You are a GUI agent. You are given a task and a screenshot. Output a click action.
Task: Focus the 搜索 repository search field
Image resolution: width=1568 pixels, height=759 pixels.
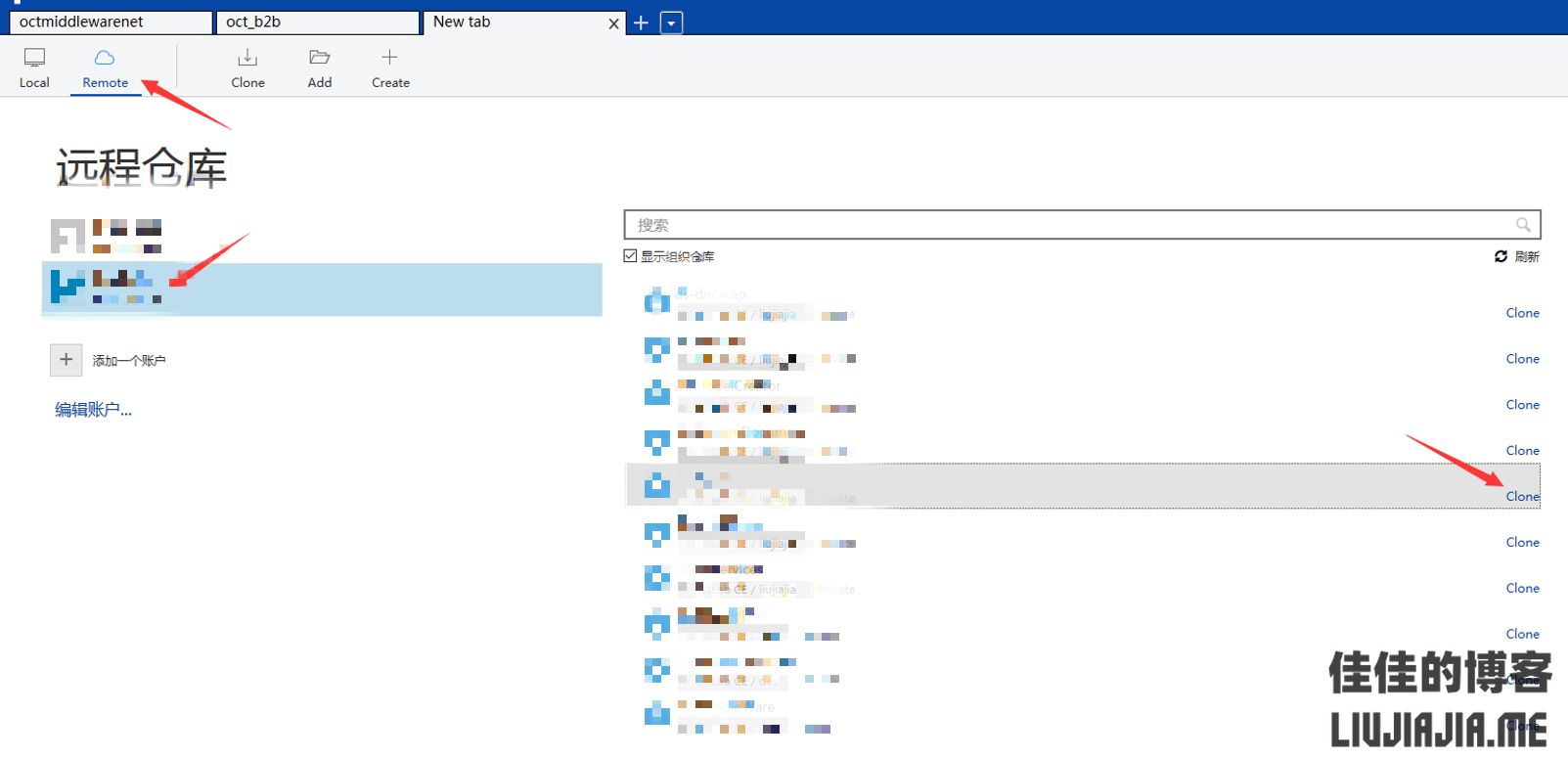(1066, 225)
